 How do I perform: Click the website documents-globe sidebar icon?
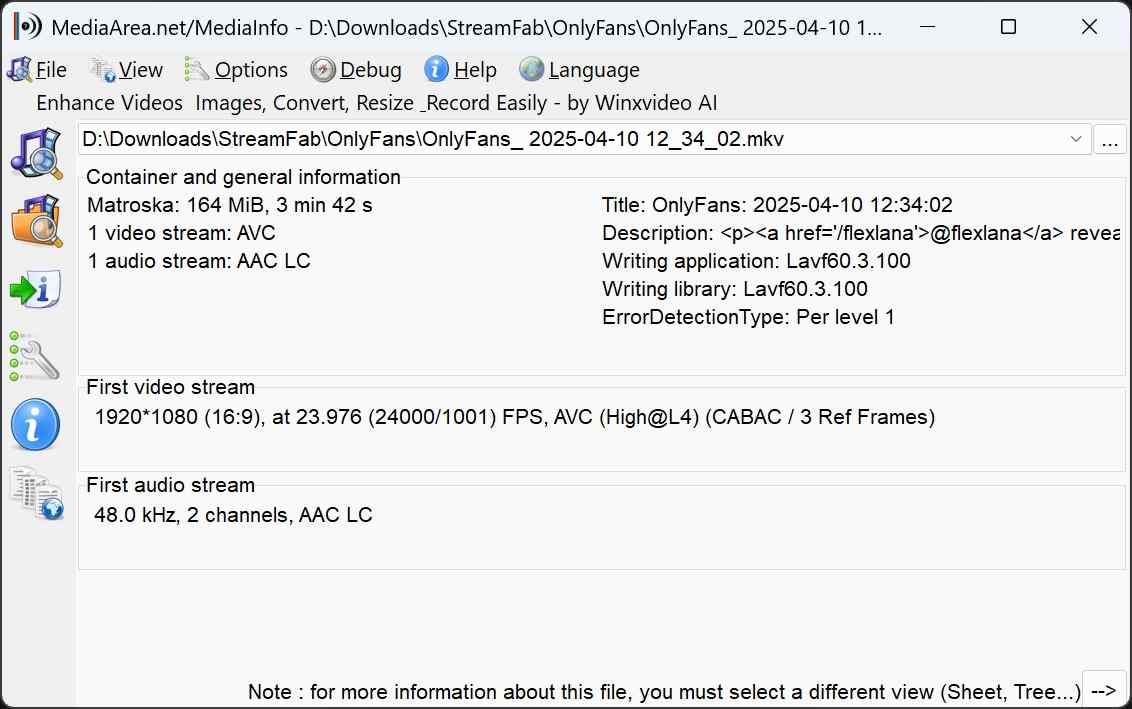(x=36, y=494)
